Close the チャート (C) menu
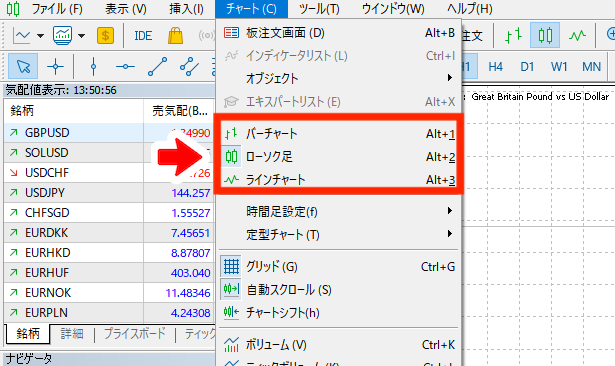 [x=251, y=9]
